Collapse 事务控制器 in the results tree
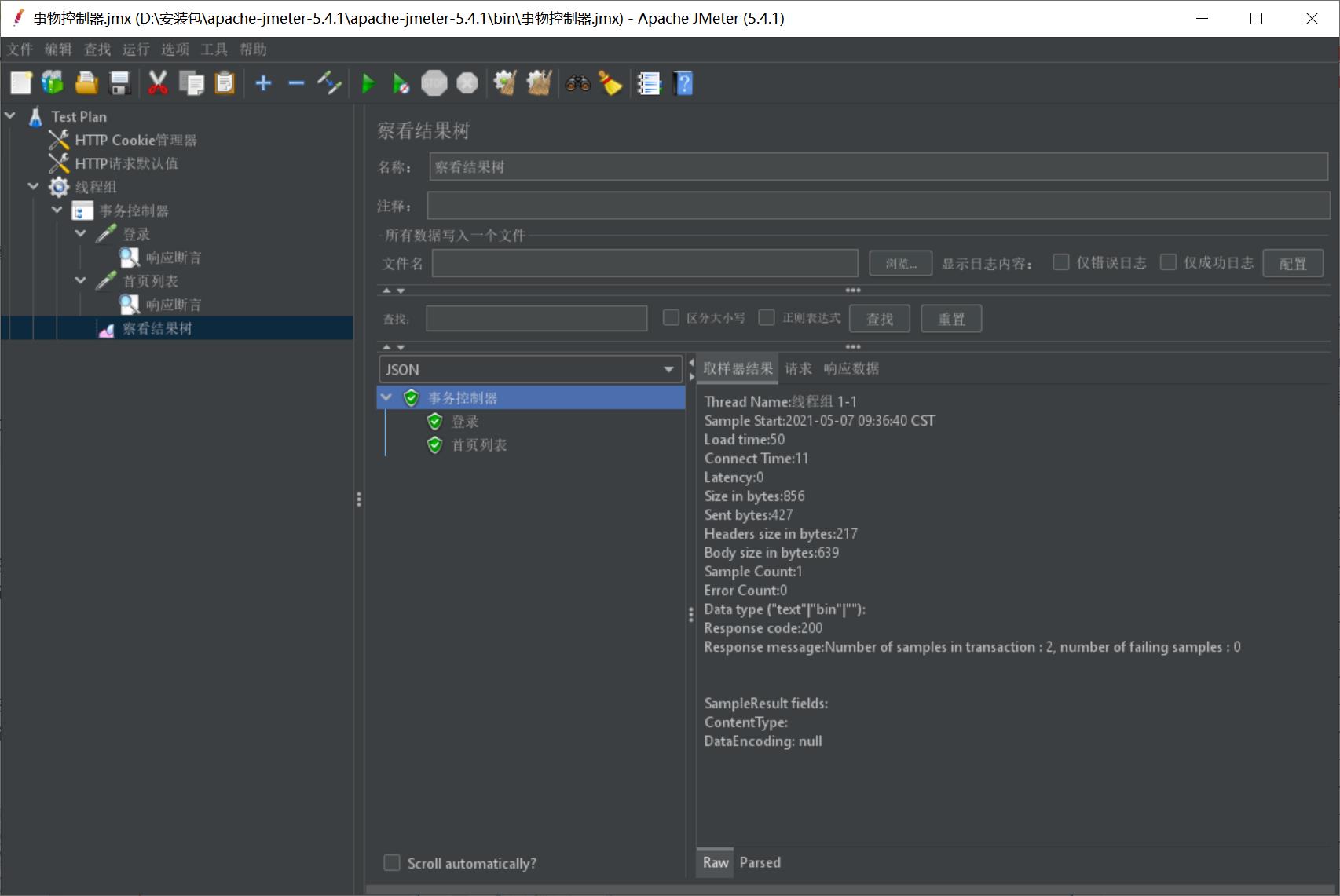Image resolution: width=1340 pixels, height=896 pixels. 386,397
